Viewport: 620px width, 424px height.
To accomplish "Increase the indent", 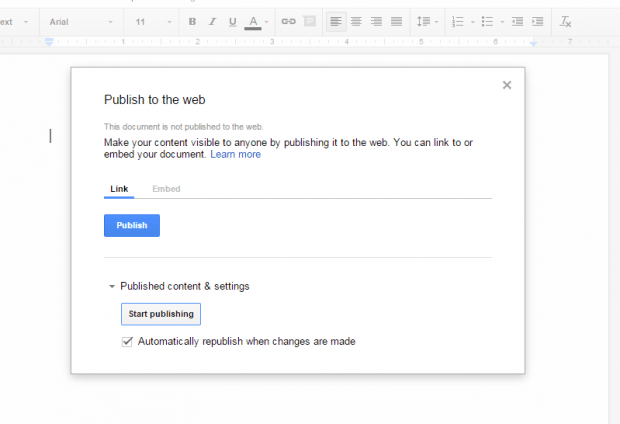I will [x=538, y=21].
